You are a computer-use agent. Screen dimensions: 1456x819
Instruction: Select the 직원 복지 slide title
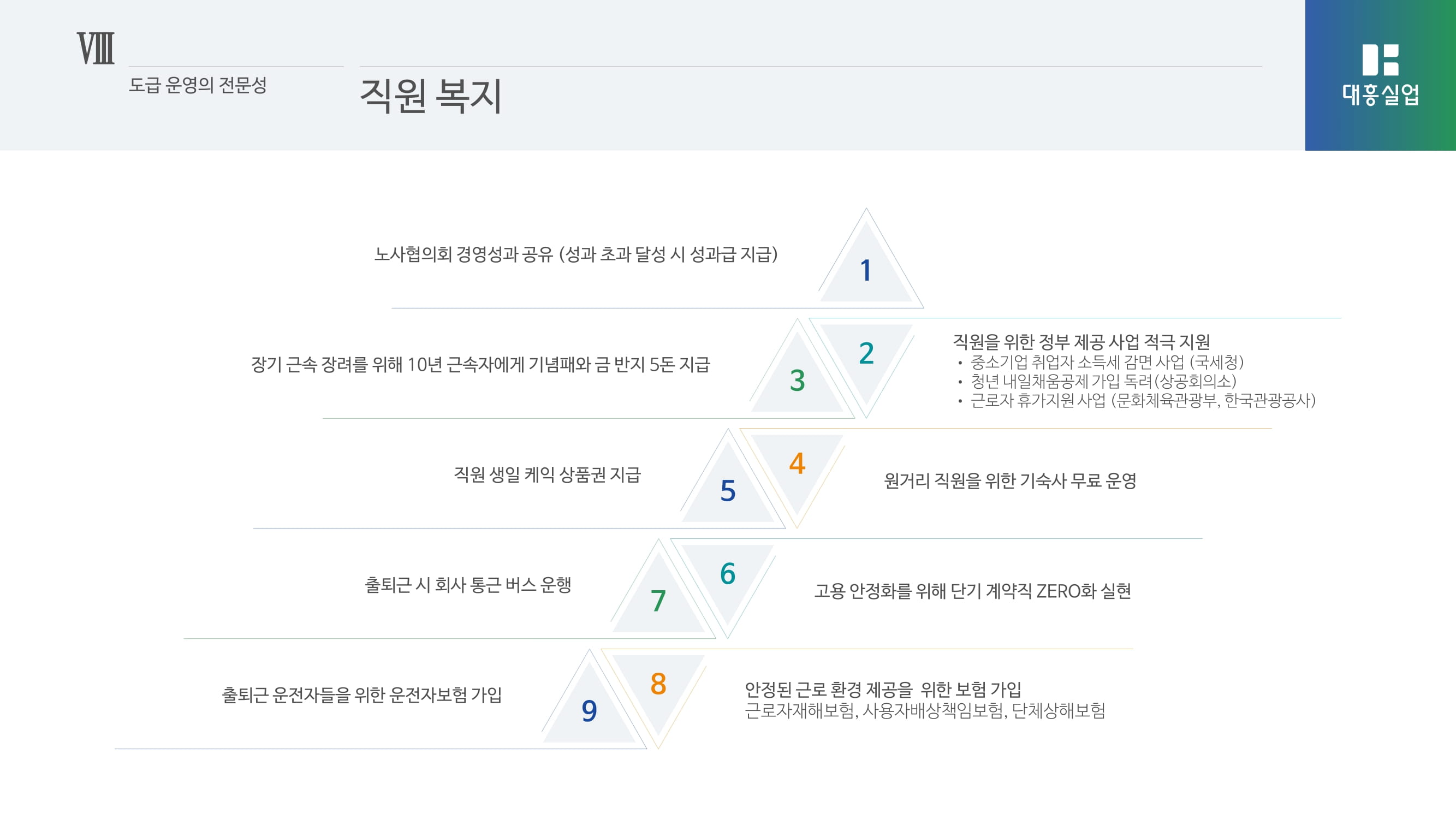(431, 96)
